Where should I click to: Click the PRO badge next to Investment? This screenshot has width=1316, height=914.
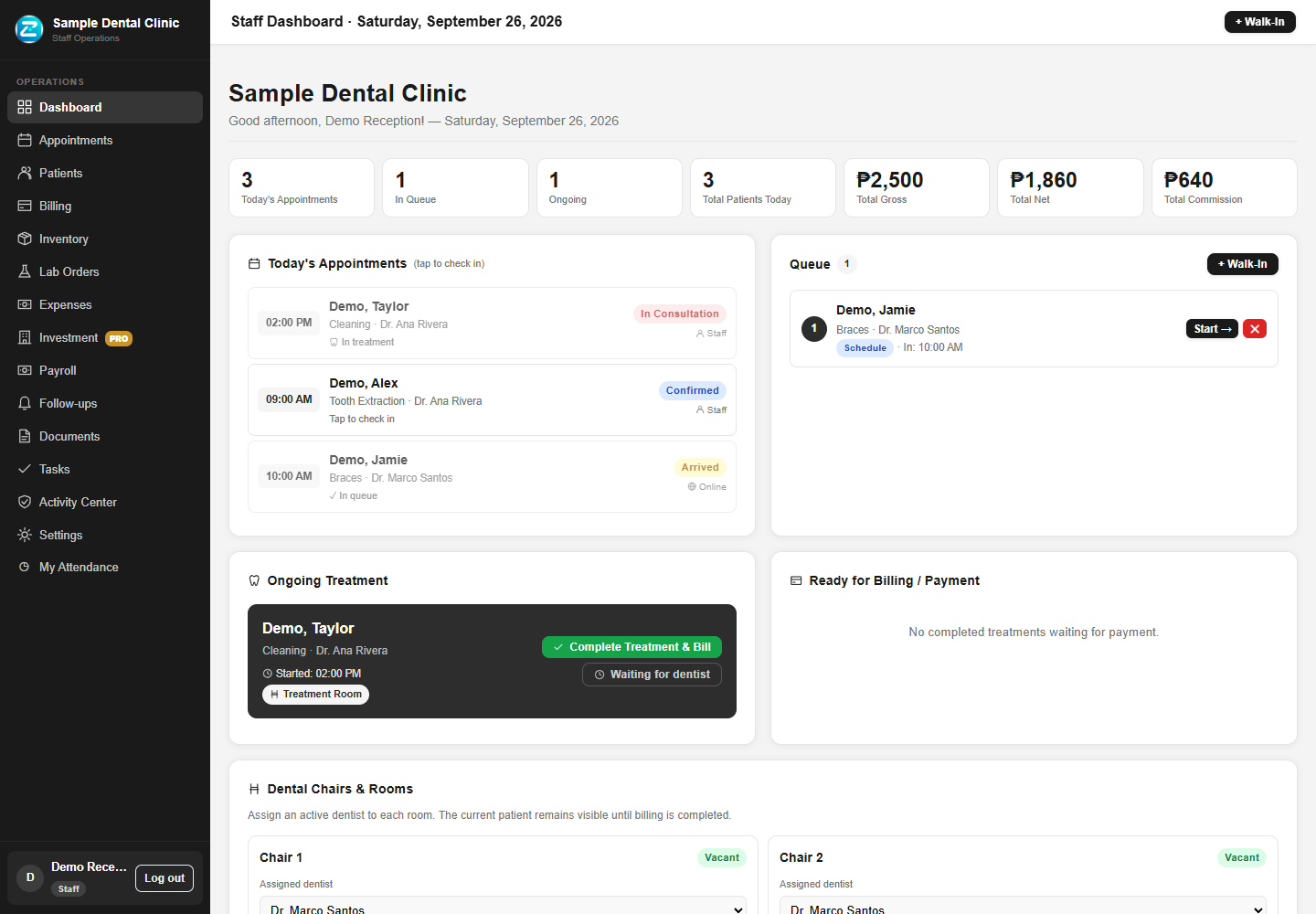pos(119,338)
